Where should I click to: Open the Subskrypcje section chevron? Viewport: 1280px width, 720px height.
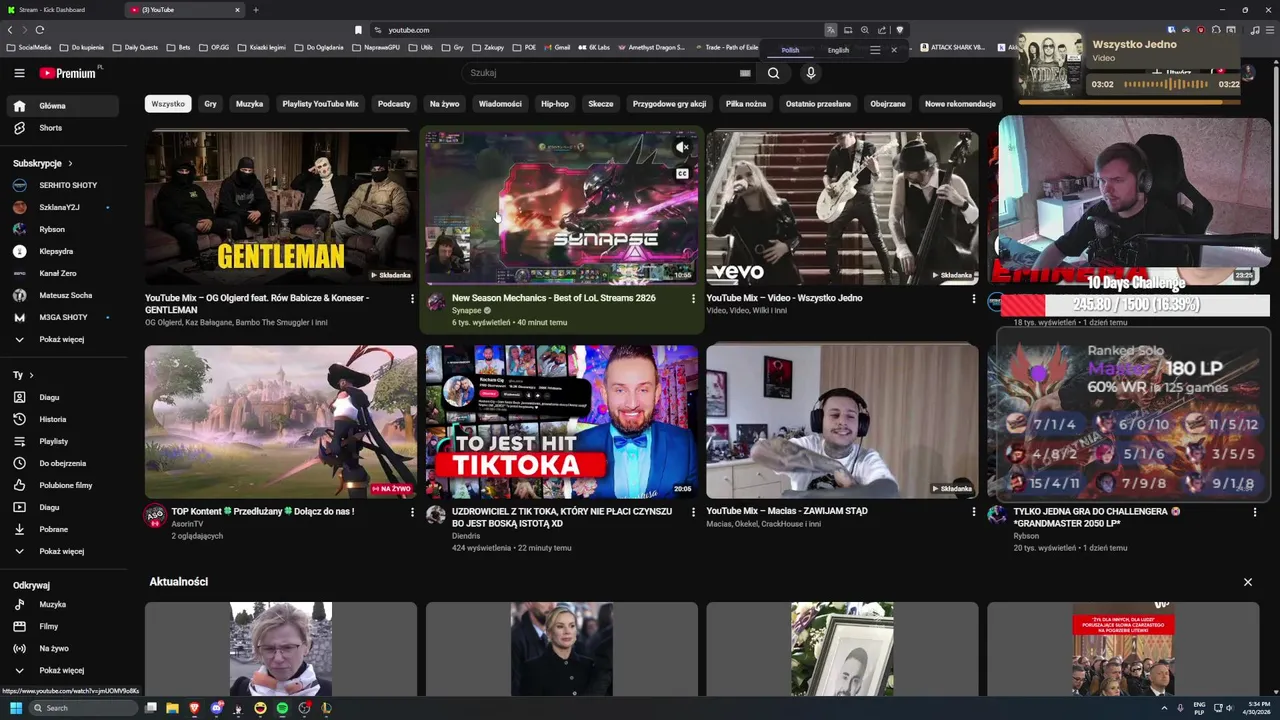(70, 163)
